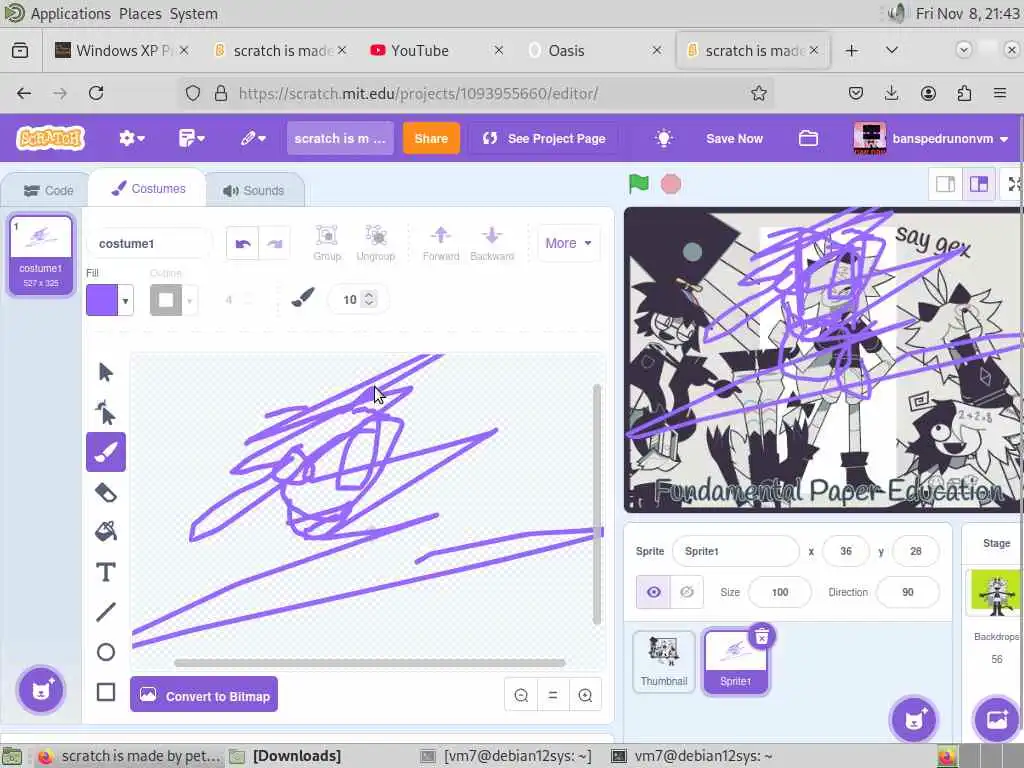The image size is (1024, 768).
Task: Expand the More dropdown
Action: click(x=568, y=244)
